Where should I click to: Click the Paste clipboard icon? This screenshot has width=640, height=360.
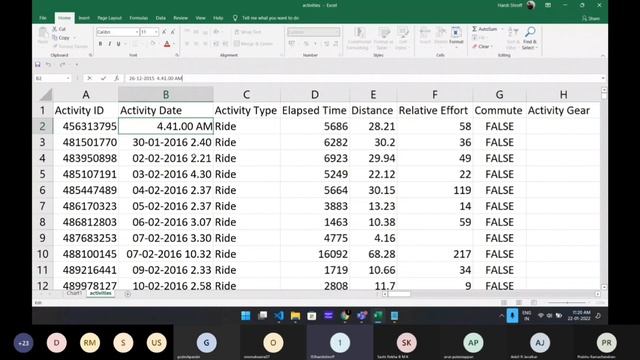pos(42,33)
